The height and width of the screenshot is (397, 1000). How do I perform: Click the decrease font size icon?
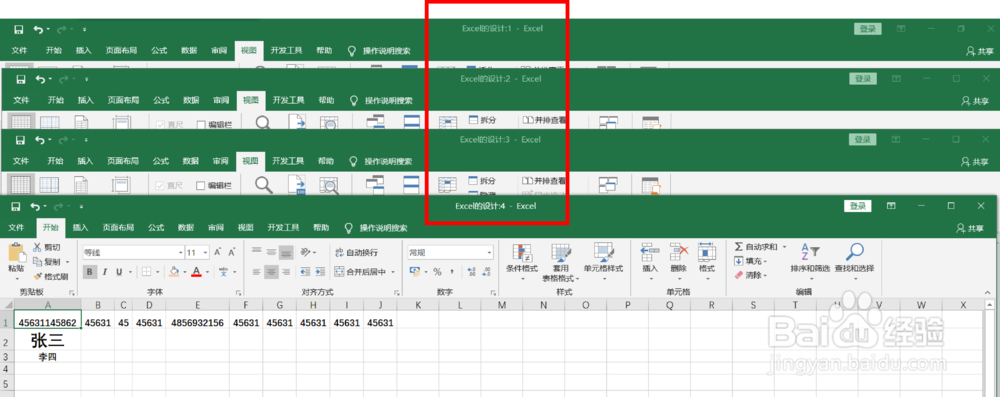[x=233, y=252]
